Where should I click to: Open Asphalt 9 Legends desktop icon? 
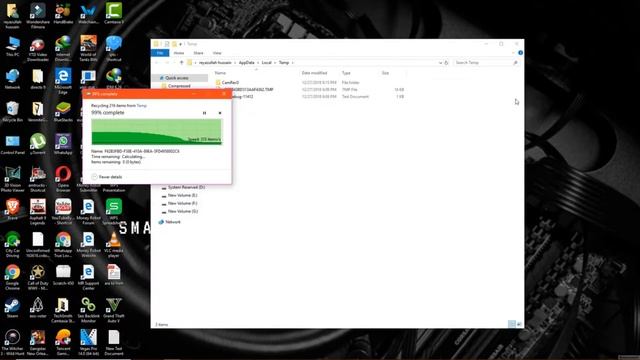(38, 212)
